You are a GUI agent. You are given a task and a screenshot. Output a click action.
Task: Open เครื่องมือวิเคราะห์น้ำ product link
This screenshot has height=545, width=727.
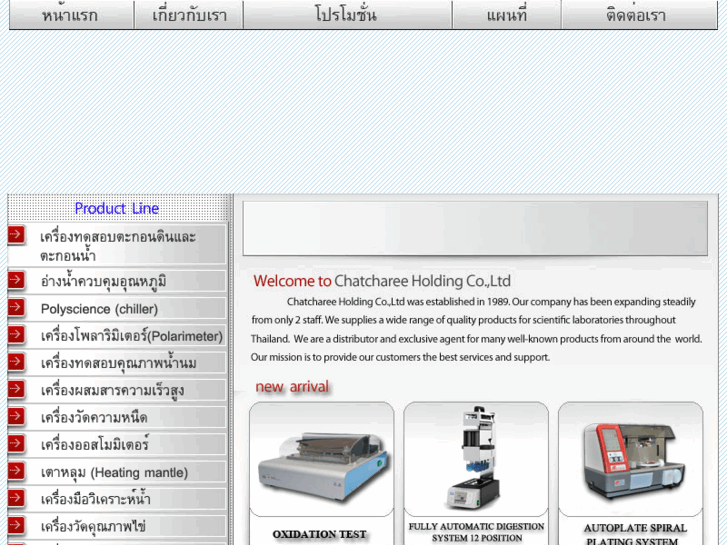pos(95,499)
